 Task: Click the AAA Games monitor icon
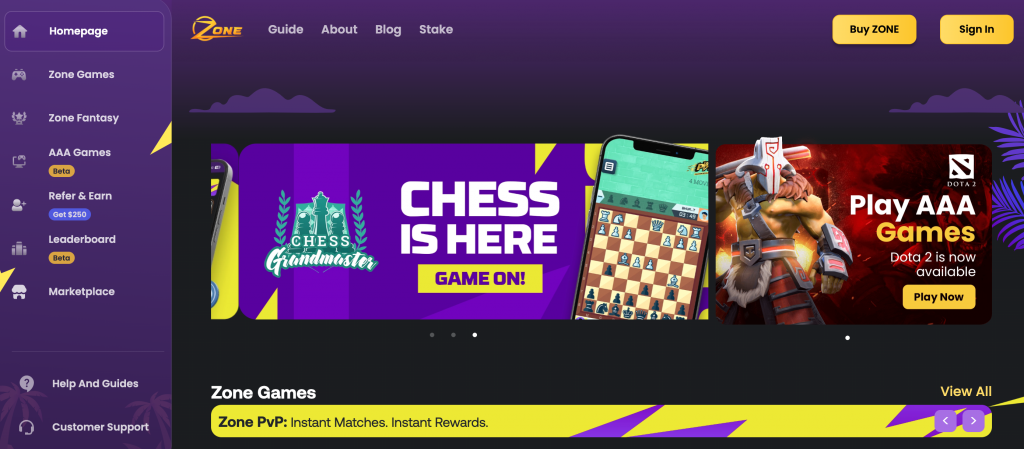(x=19, y=161)
